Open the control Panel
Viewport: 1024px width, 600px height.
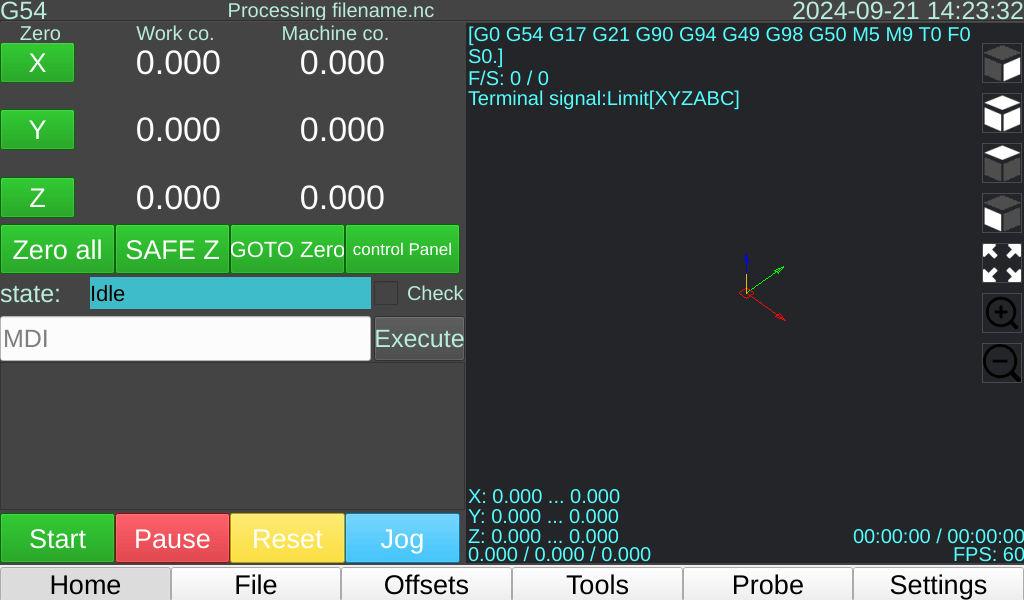click(402, 250)
